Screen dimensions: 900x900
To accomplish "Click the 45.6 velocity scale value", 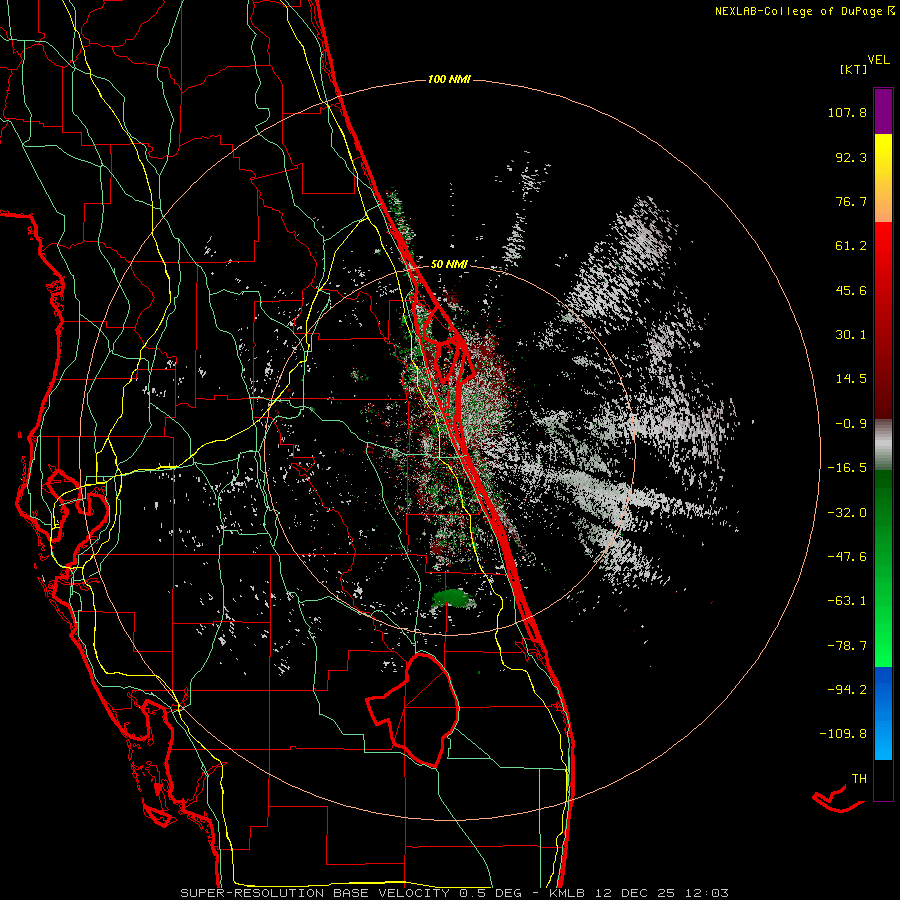I will [851, 290].
